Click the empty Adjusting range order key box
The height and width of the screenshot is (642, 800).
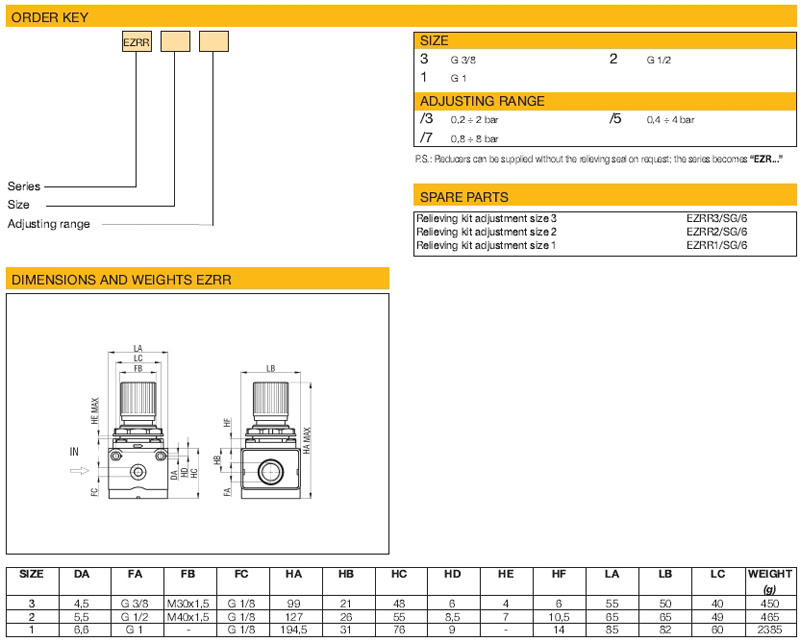(x=213, y=42)
